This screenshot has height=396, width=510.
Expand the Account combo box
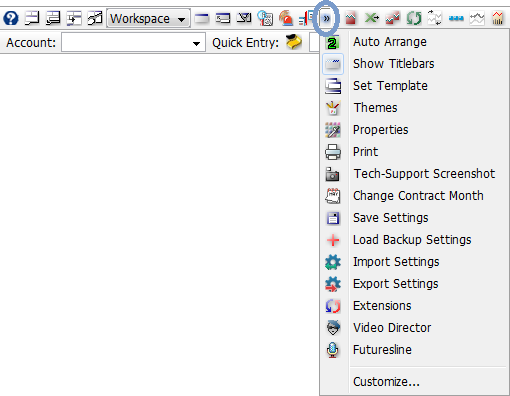coord(133,43)
